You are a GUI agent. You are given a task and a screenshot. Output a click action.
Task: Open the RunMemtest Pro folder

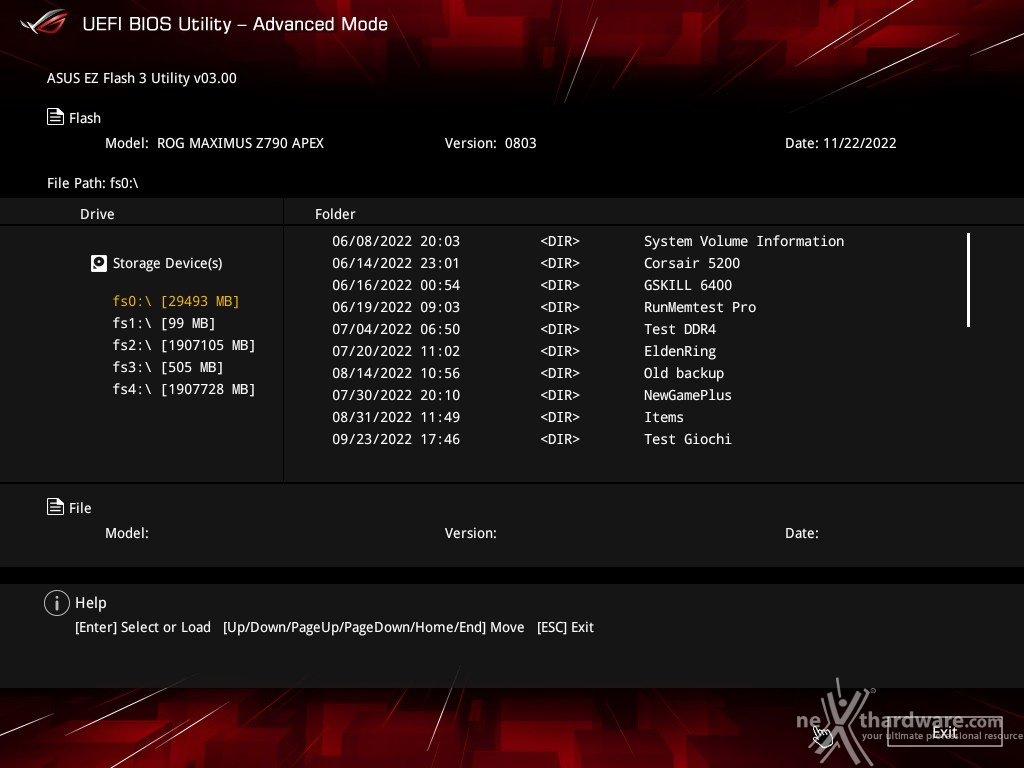[x=700, y=307]
